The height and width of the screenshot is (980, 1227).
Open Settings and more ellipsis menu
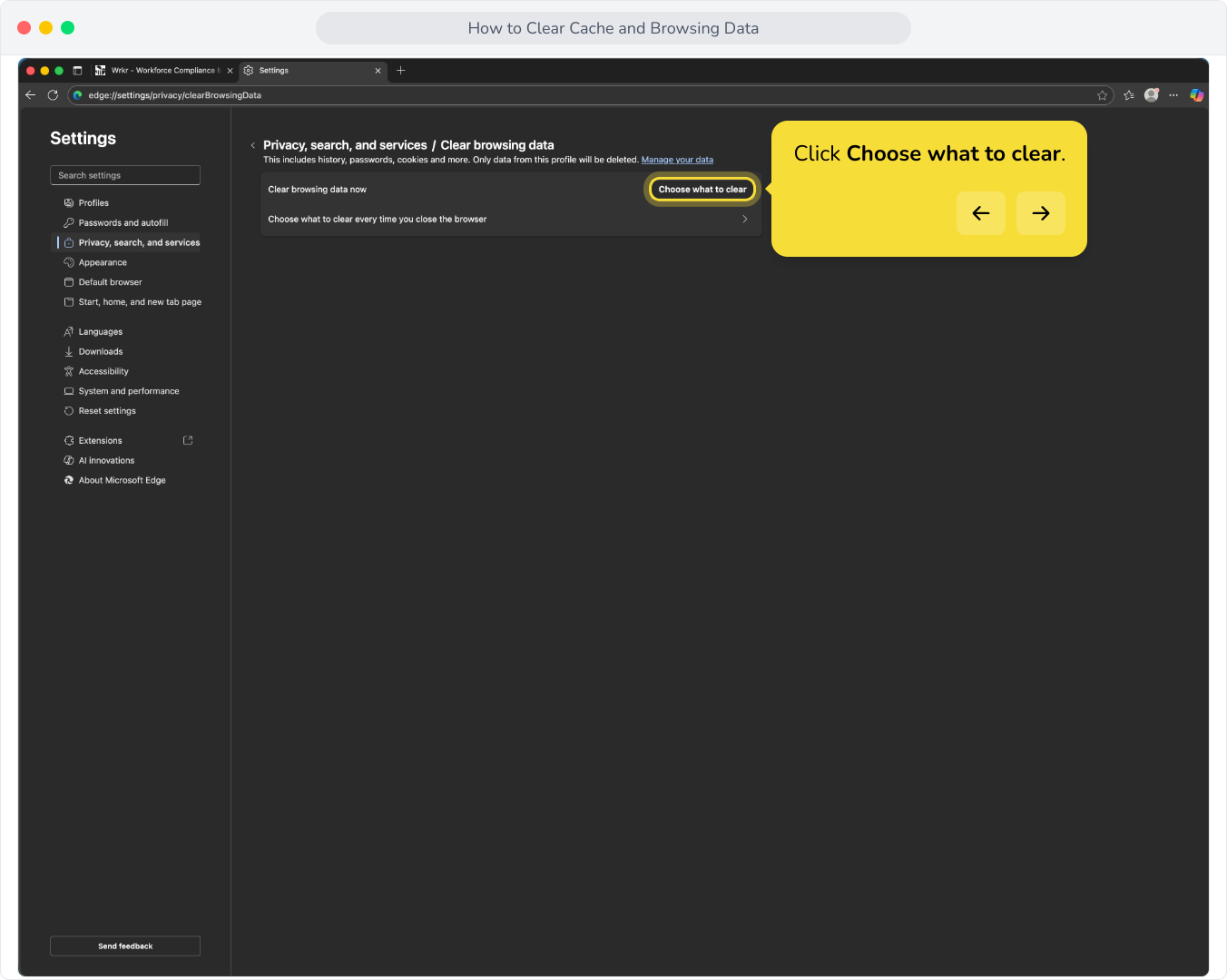[x=1173, y=95]
